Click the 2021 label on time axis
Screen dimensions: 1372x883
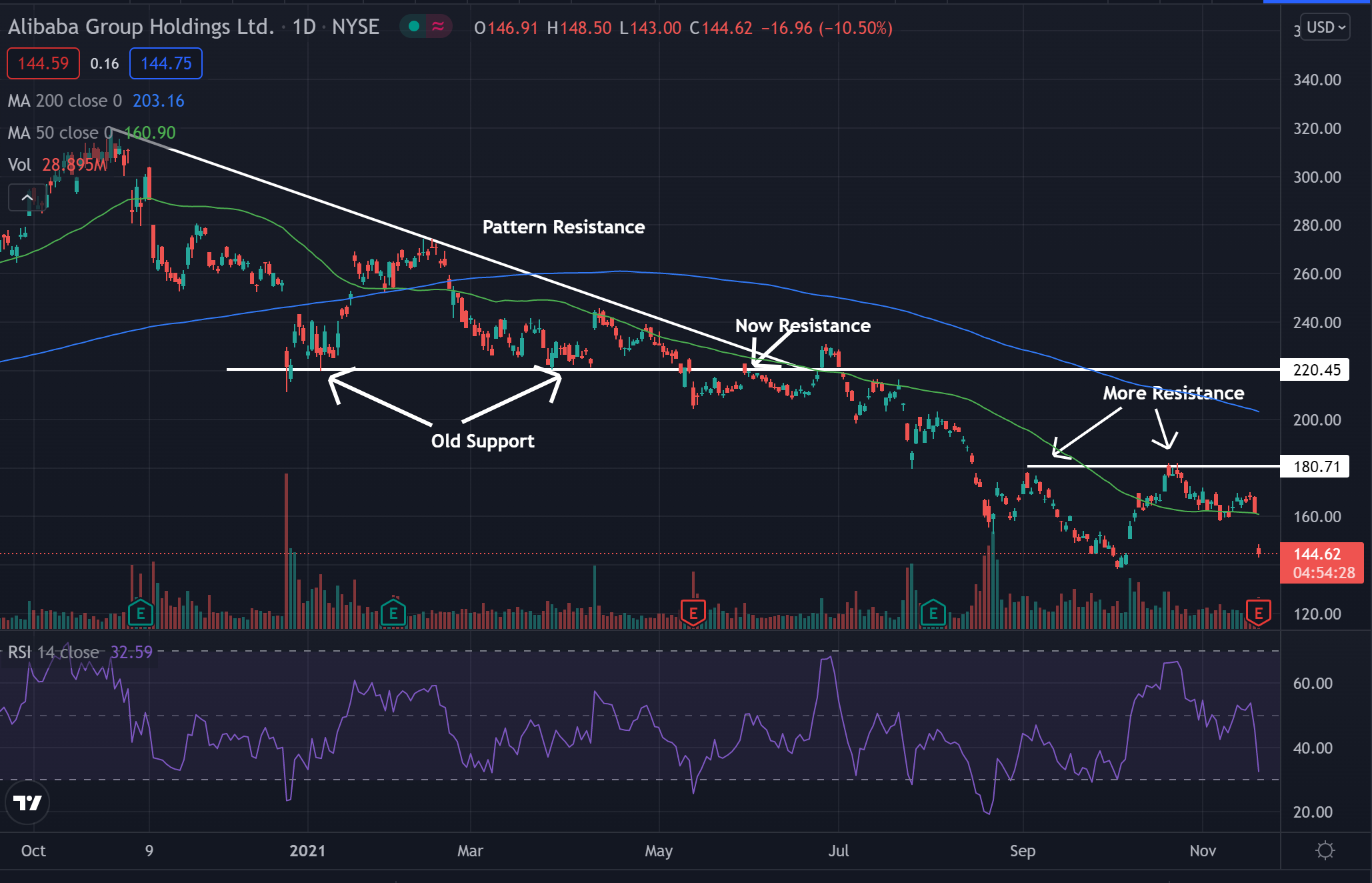click(307, 850)
